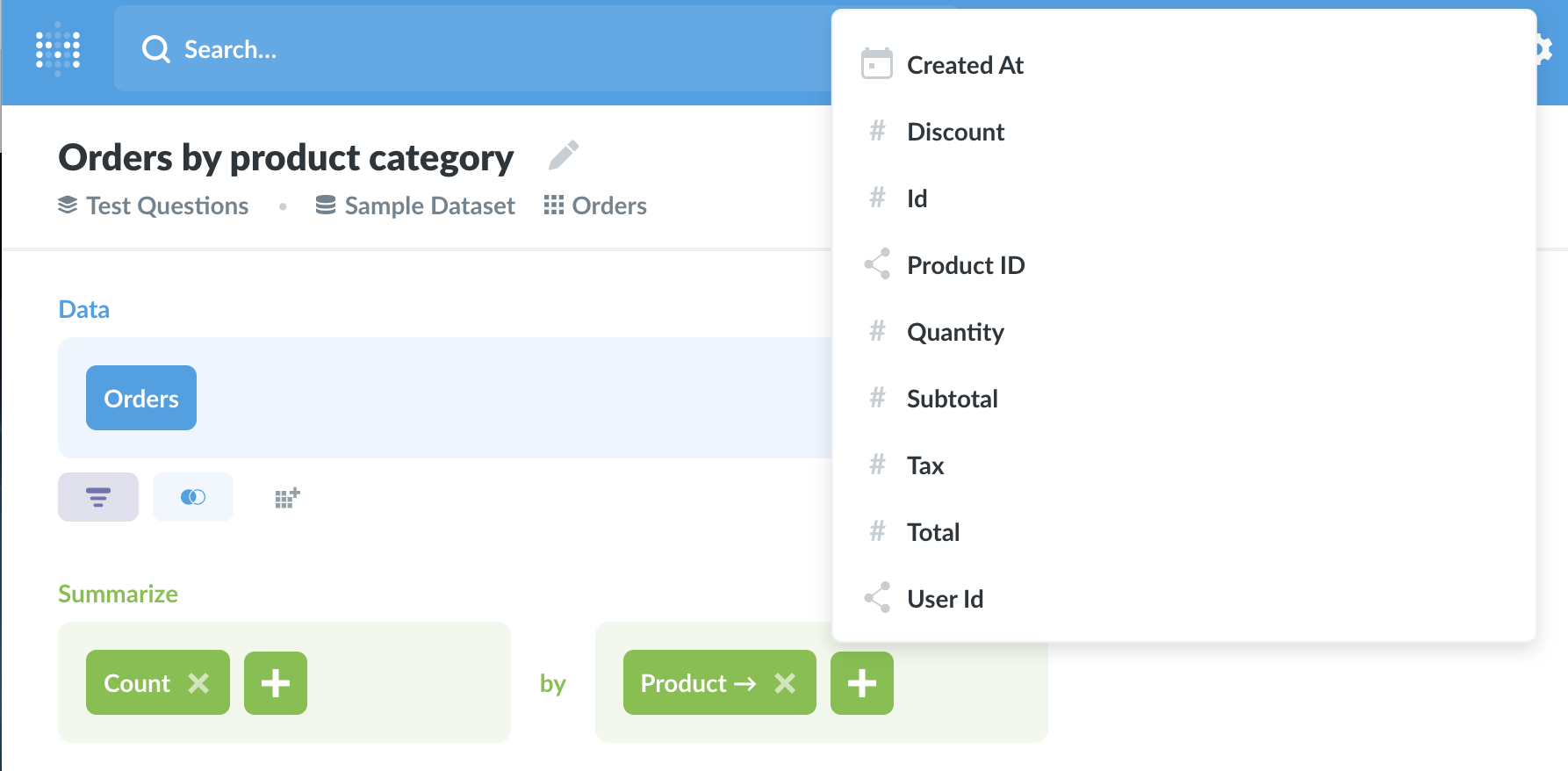The width and height of the screenshot is (1568, 771).
Task: Add a filter using filter icon
Action: [98, 497]
